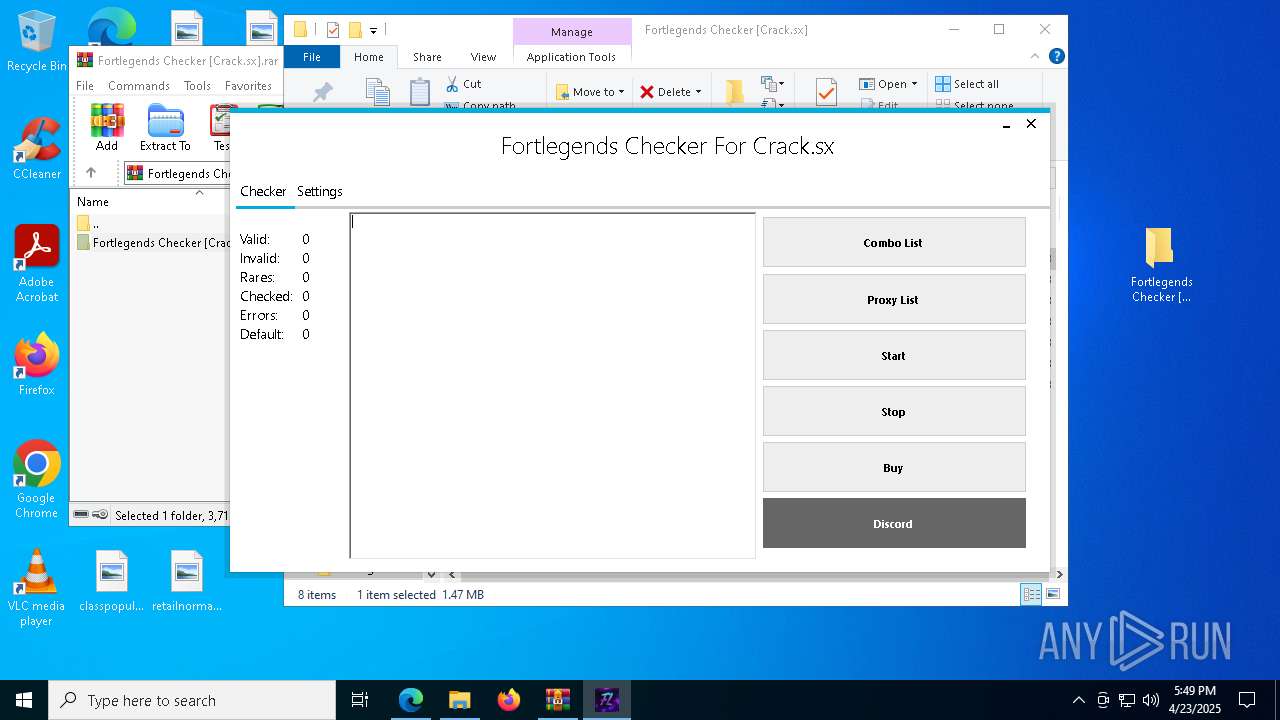Click Select all in Explorer ribbon
This screenshot has height=720, width=1280.
pos(967,84)
